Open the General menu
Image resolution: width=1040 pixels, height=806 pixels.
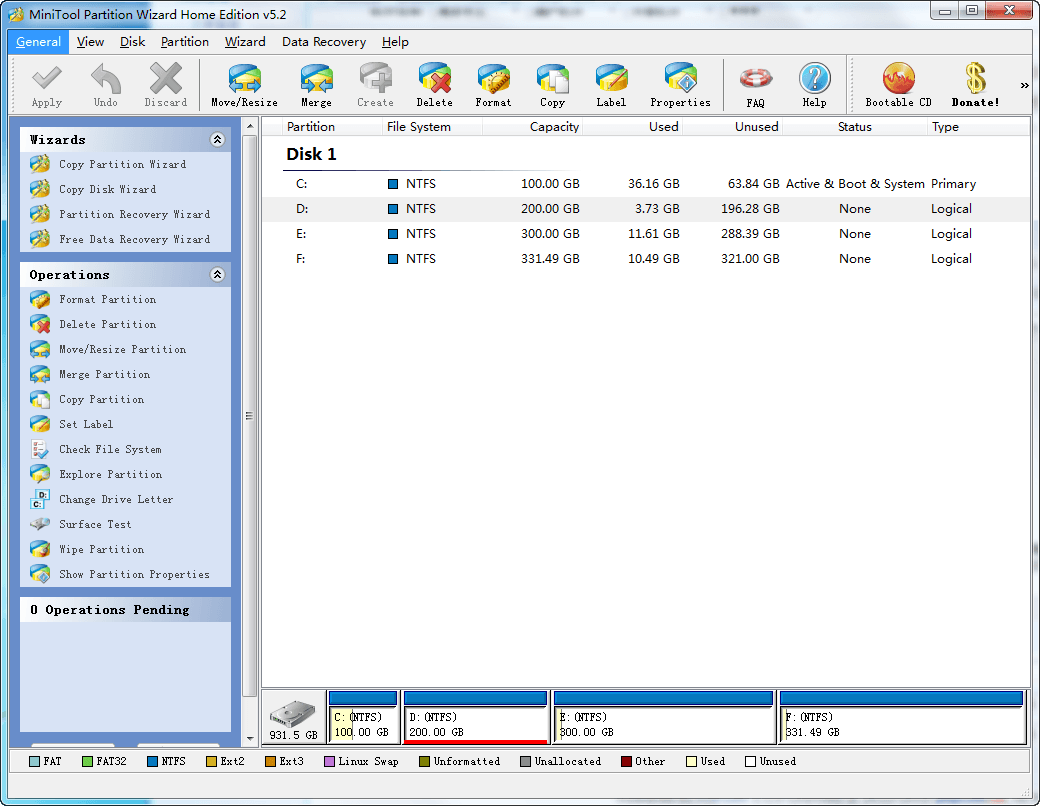[38, 42]
